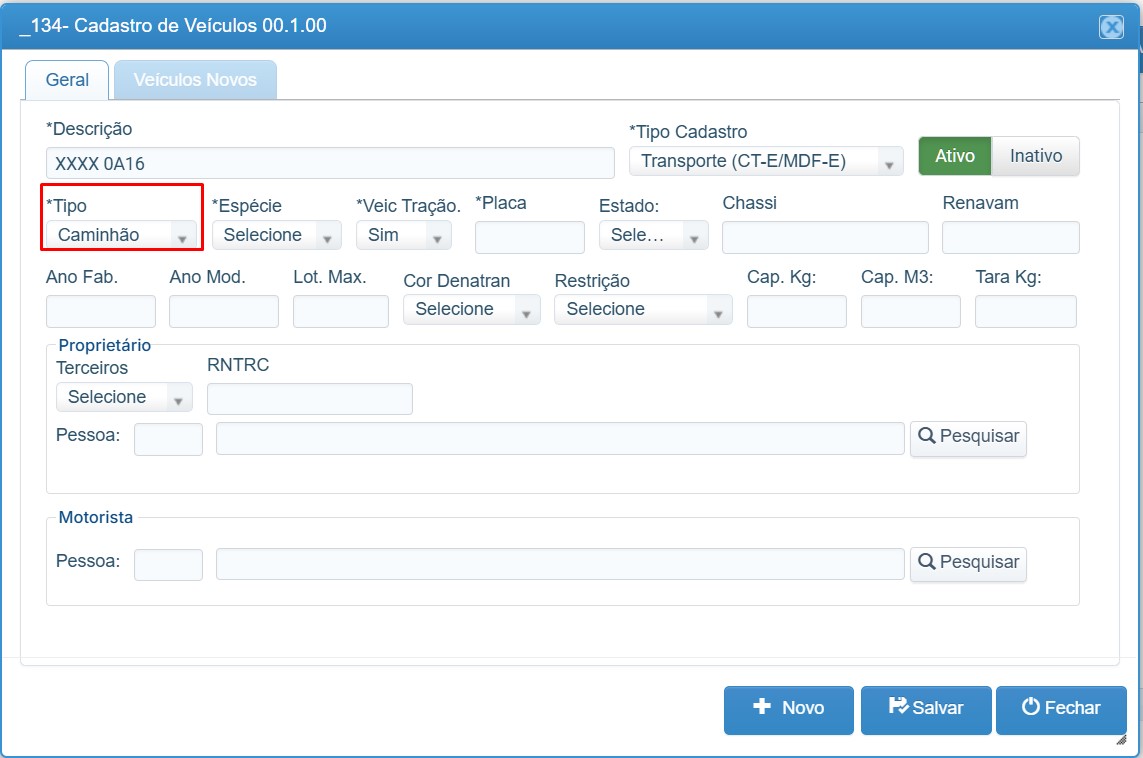The width and height of the screenshot is (1143, 758).
Task: Click the Placa input field
Action: pyautogui.click(x=530, y=238)
